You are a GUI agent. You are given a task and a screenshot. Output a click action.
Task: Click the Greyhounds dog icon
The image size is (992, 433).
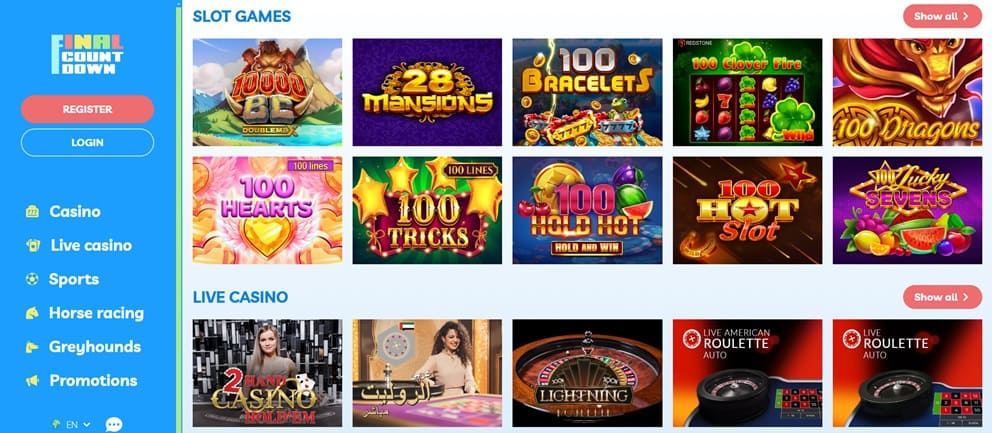pos(32,347)
